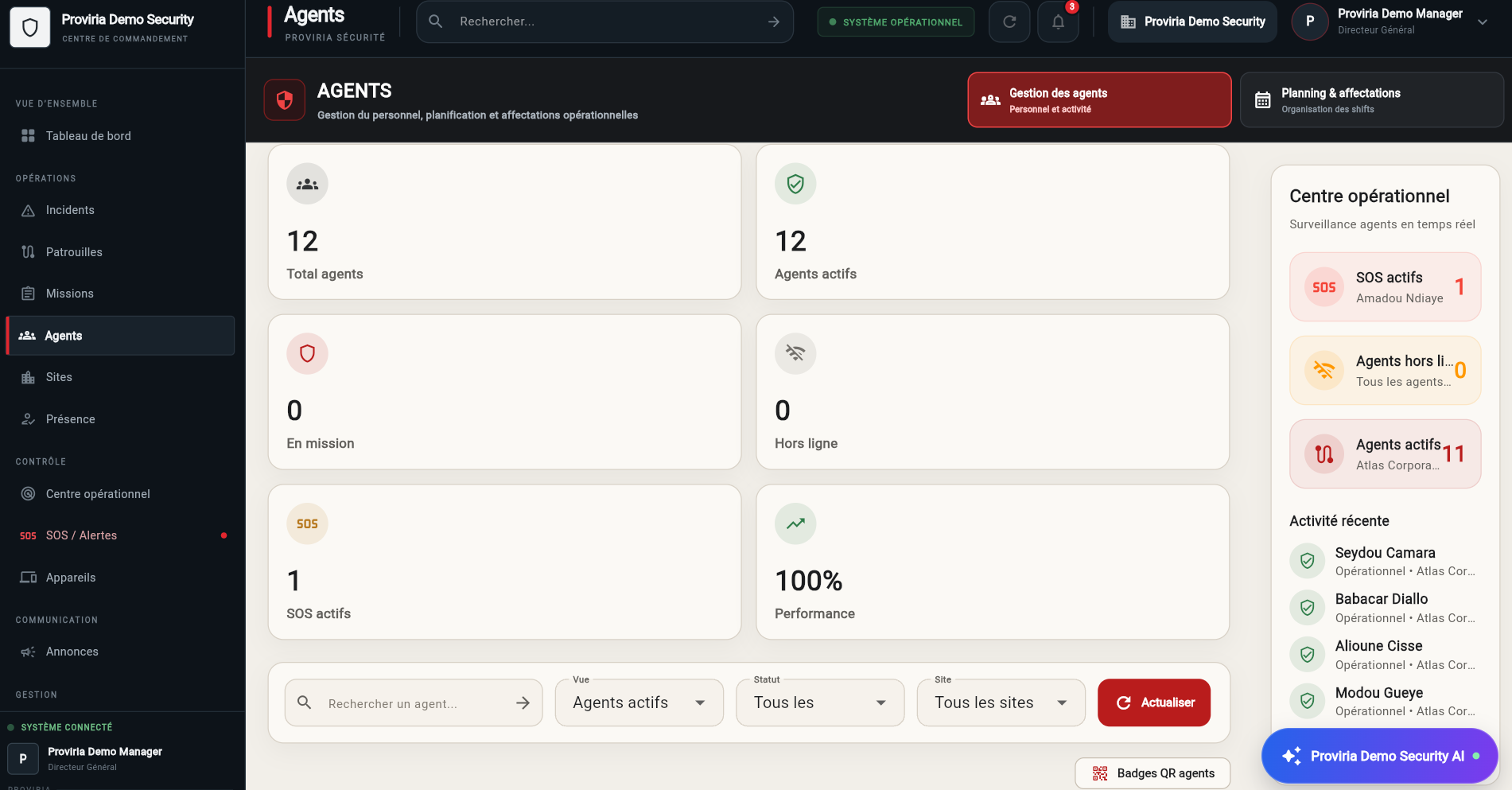Open notifications bell icon

1058,21
